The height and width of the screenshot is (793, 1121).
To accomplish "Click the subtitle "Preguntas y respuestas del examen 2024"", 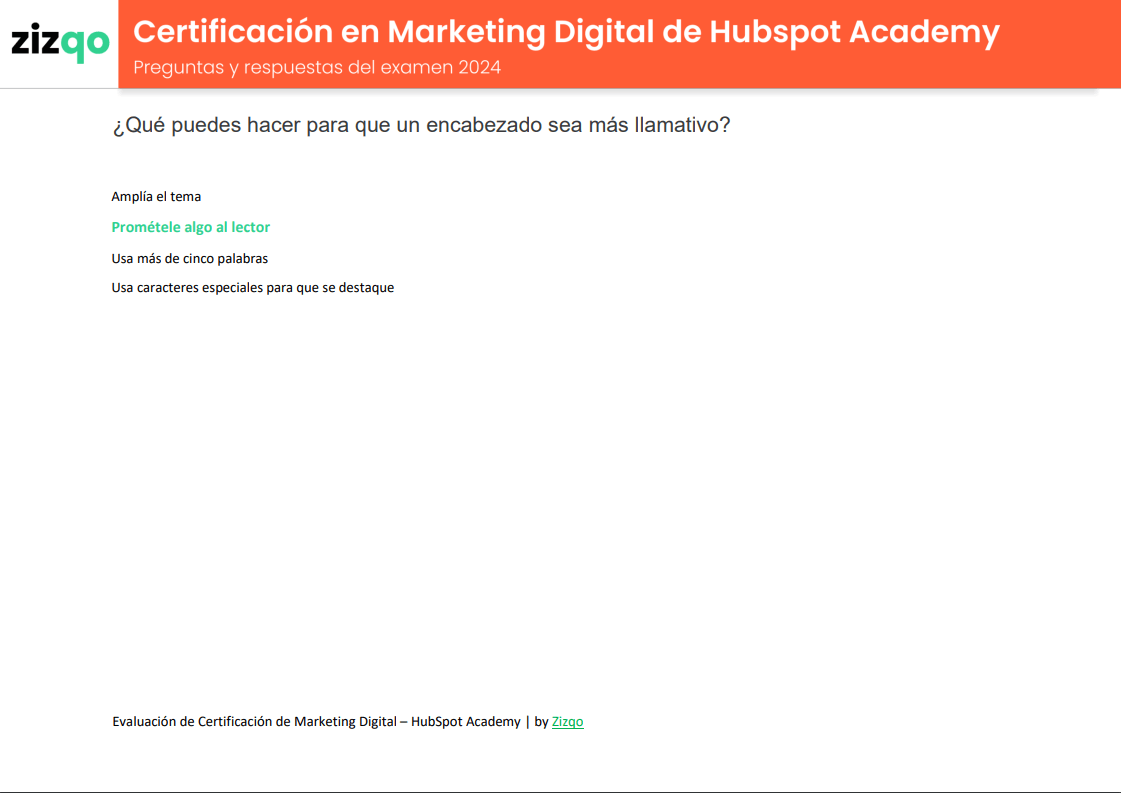I will [x=317, y=67].
